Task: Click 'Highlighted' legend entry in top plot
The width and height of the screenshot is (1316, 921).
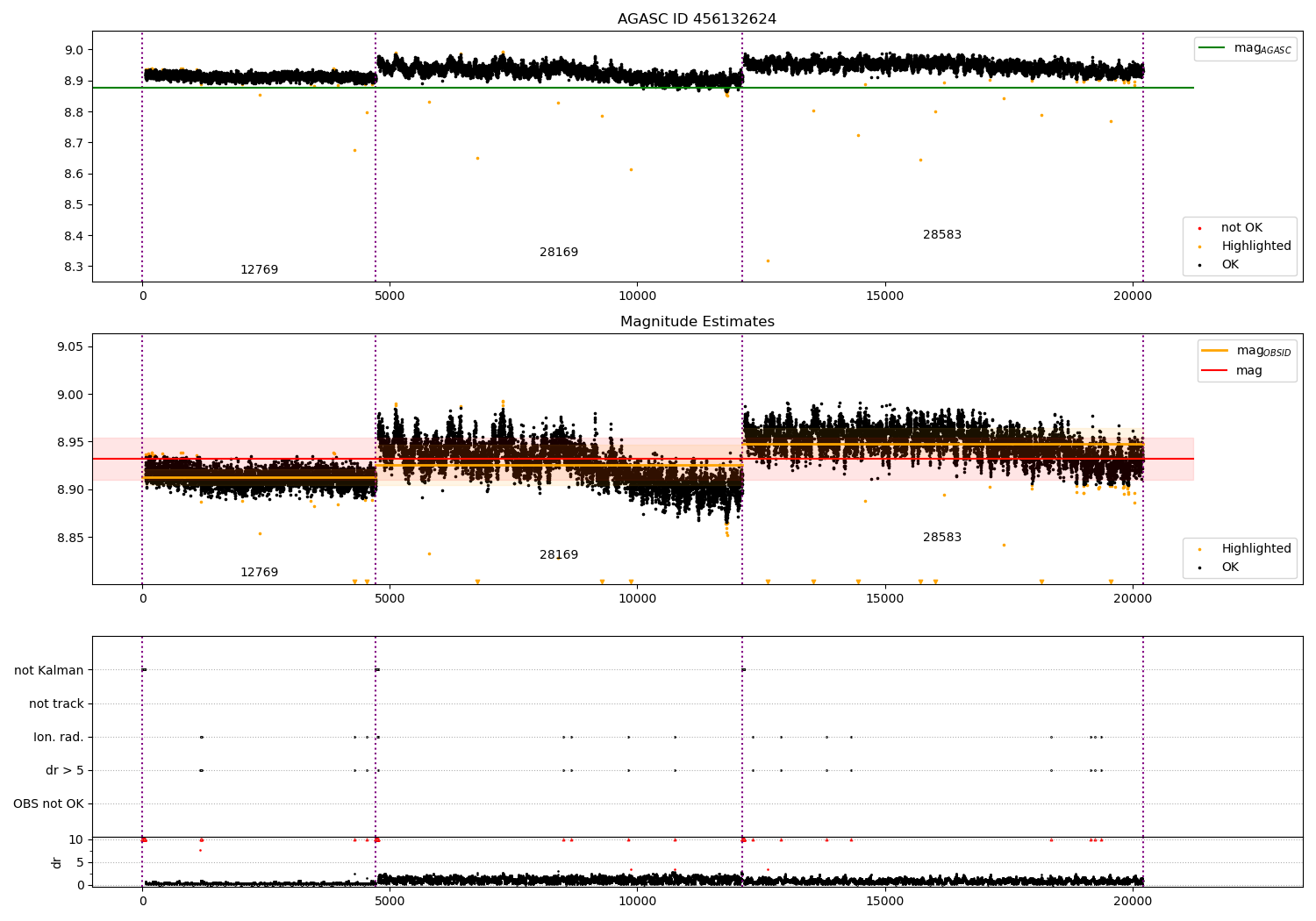Action: click(1245, 246)
